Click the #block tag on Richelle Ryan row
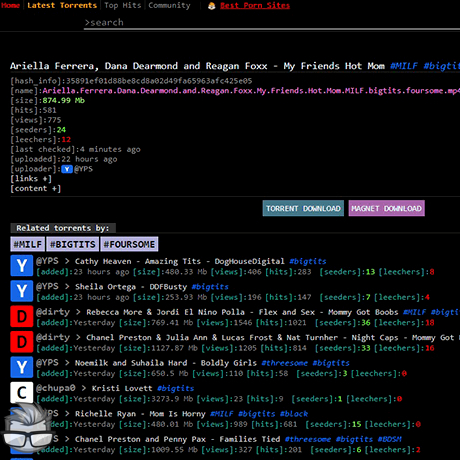The height and width of the screenshot is (460, 460). [x=294, y=414]
